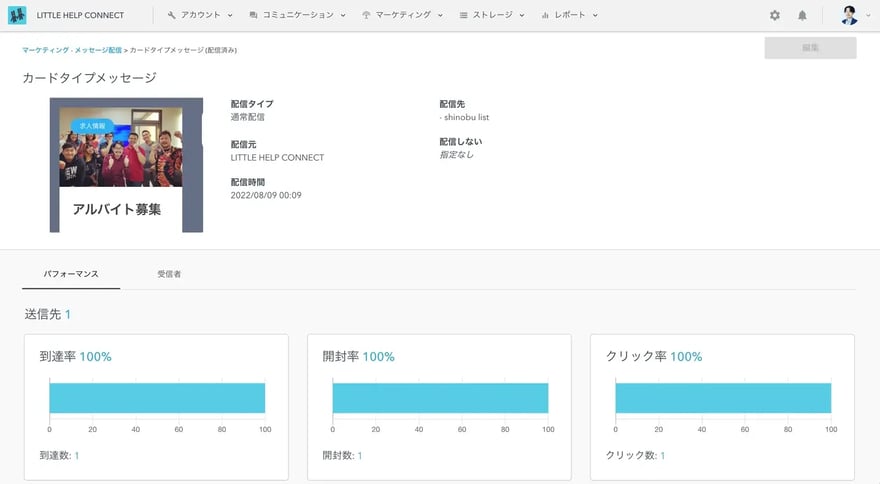Switch to the 受信者 tab

(169, 273)
